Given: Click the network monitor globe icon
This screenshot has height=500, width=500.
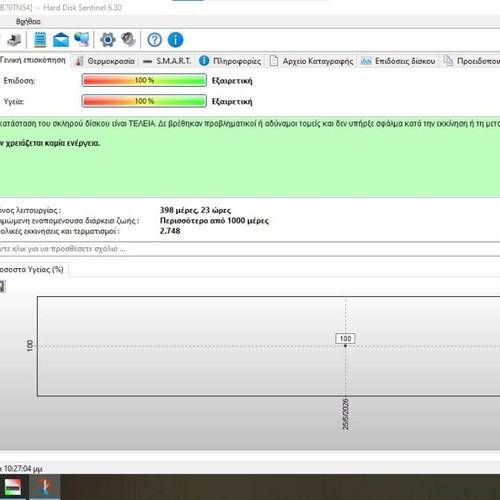Looking at the screenshot, I should (x=82, y=40).
